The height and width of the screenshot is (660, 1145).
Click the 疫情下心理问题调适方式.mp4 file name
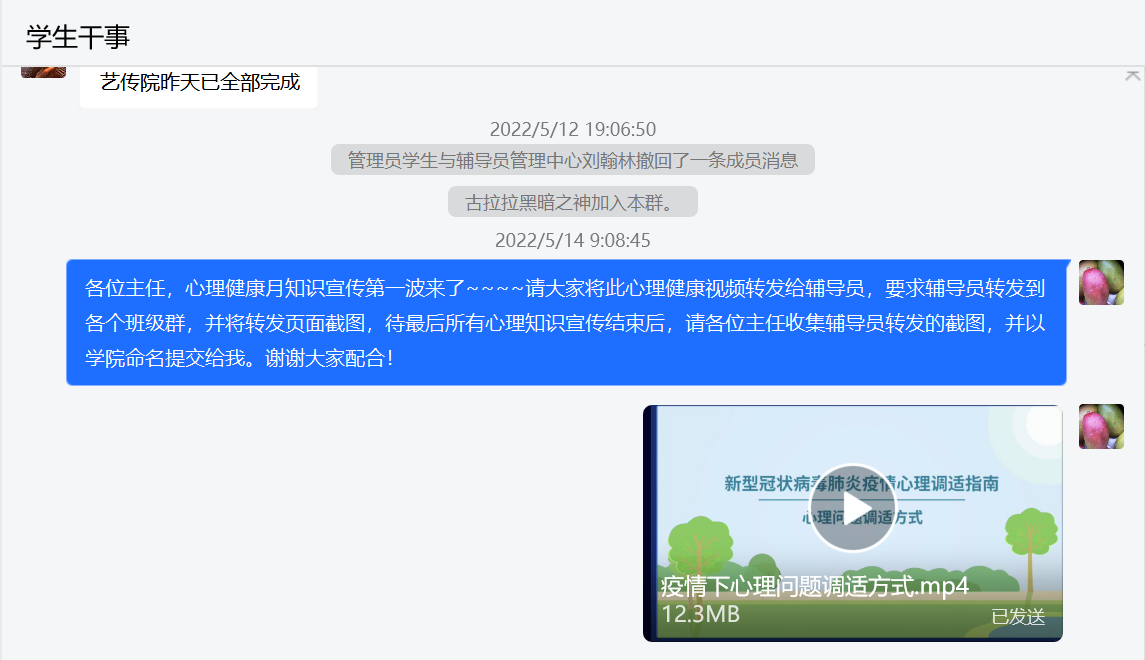(814, 586)
